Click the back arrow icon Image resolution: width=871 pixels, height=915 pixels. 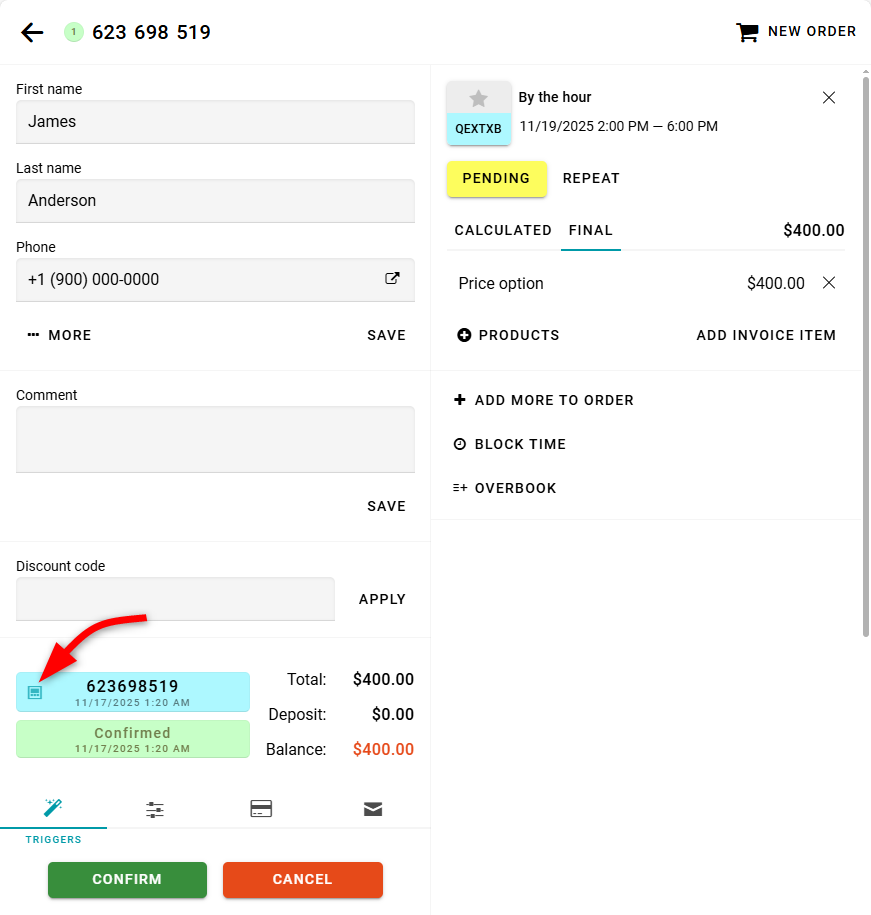(x=32, y=32)
